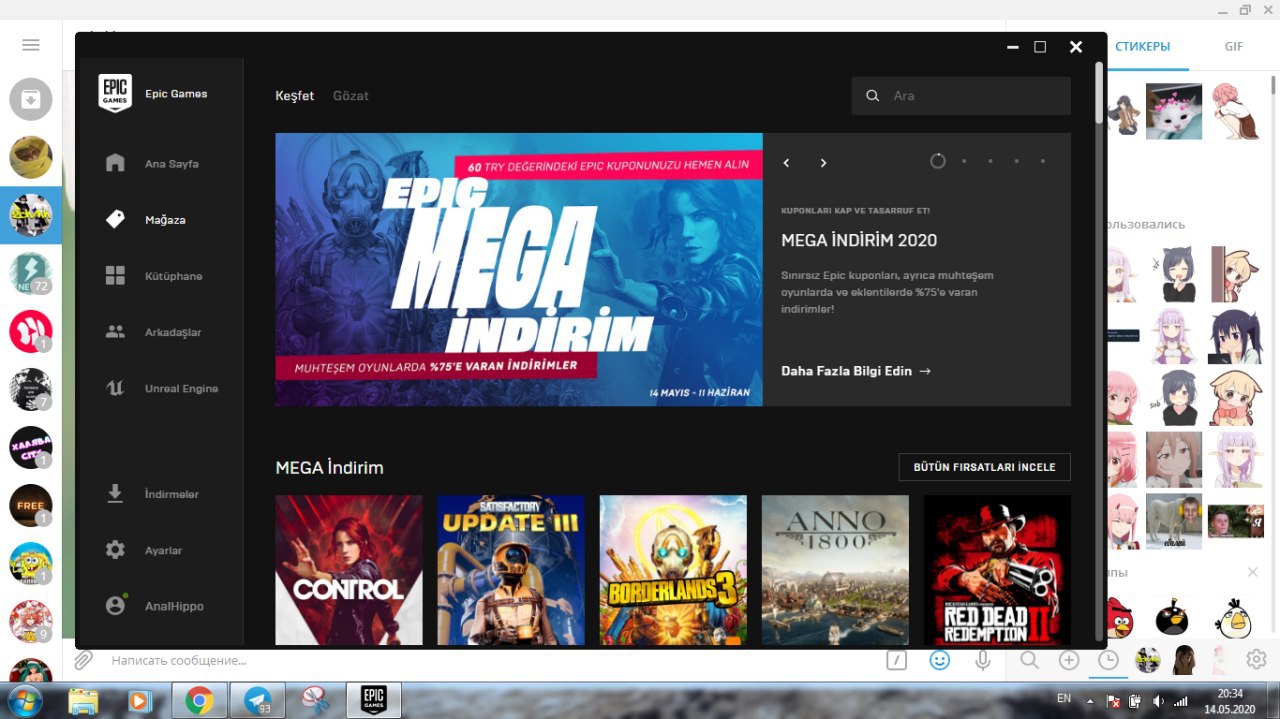
Task: Select first active carousel indicator
Action: pos(937,161)
